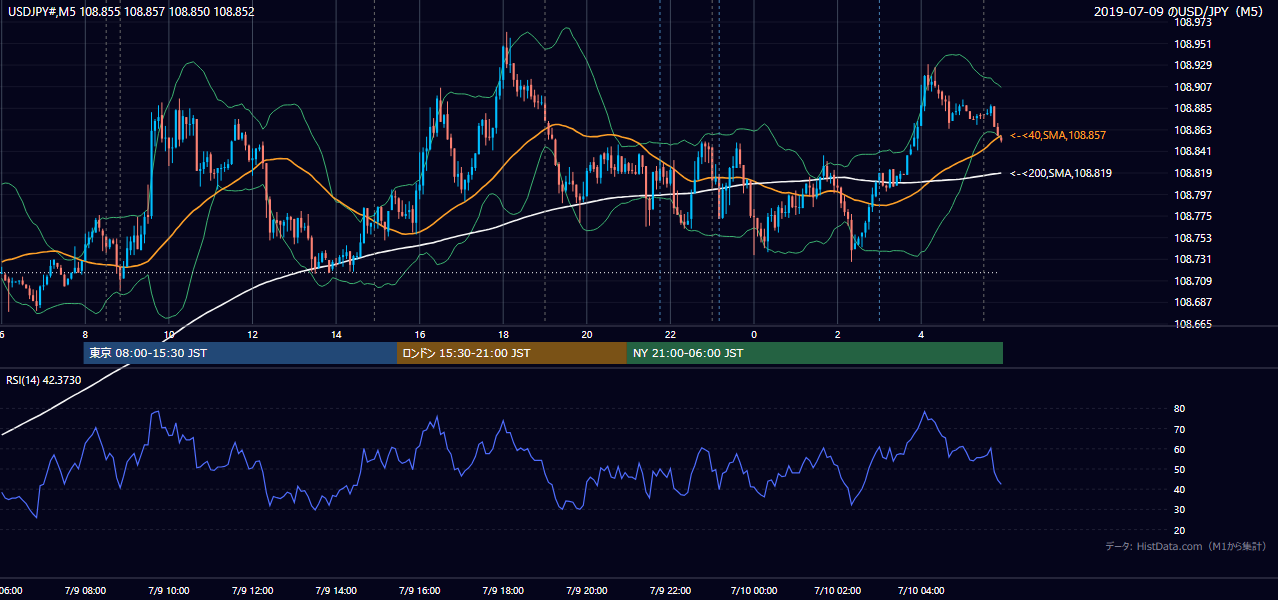Viewport: 1278px width, 600px height.
Task: Click price axis value 108.753
Action: pyautogui.click(x=1193, y=238)
